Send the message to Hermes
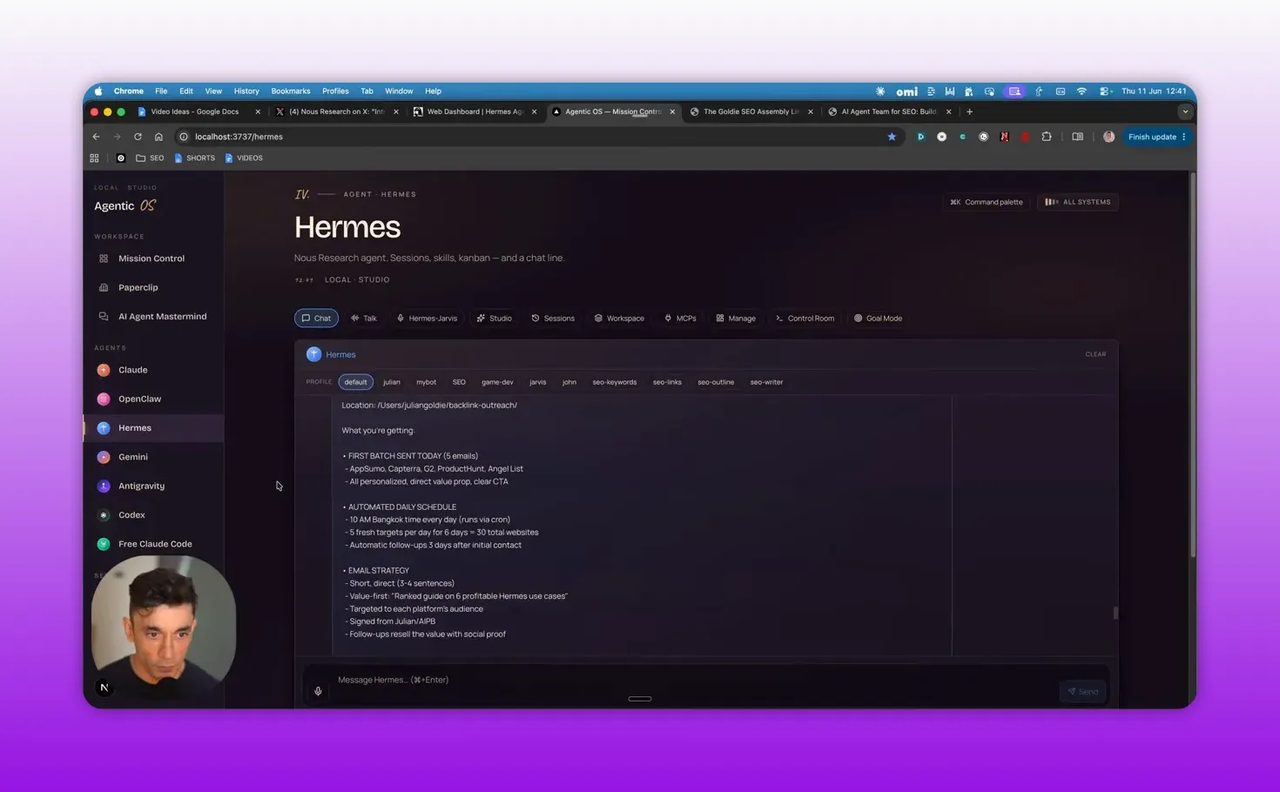 tap(1083, 691)
